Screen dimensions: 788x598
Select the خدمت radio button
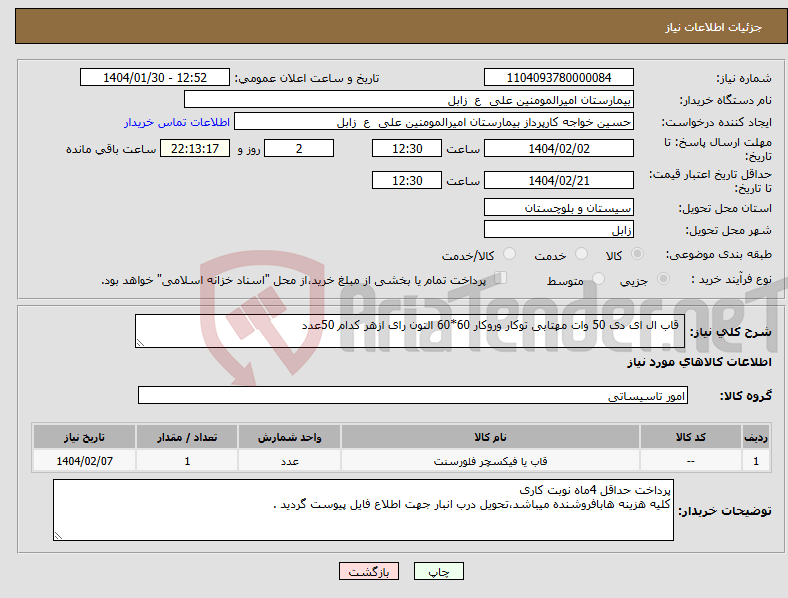pyautogui.click(x=581, y=254)
